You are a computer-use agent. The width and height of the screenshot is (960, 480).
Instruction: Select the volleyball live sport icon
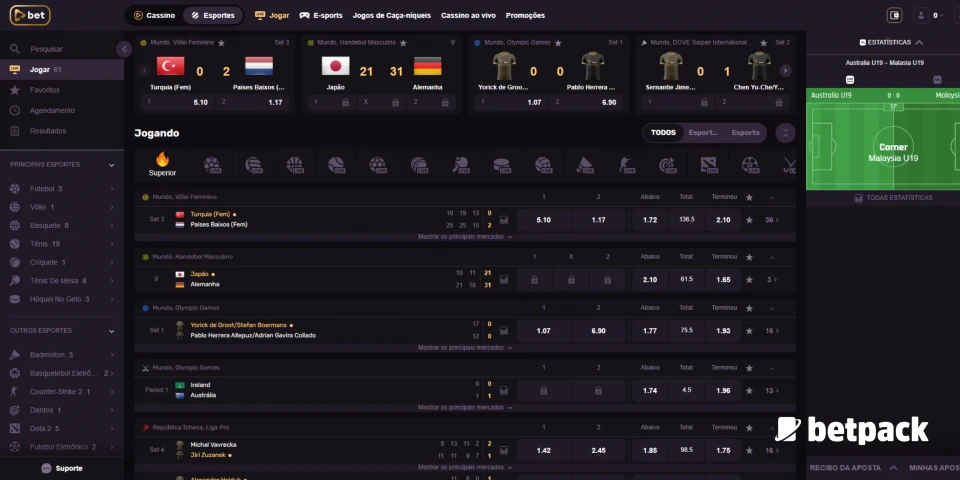253,165
